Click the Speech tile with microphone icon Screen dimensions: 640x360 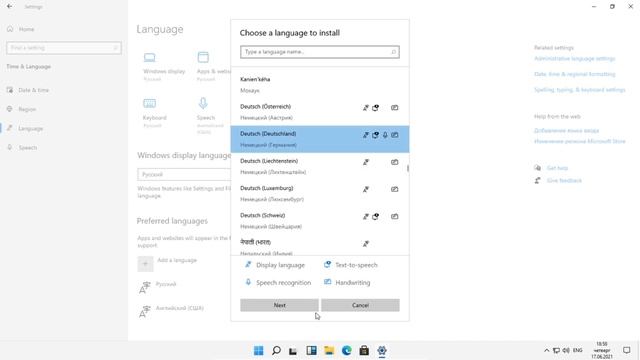(210, 116)
